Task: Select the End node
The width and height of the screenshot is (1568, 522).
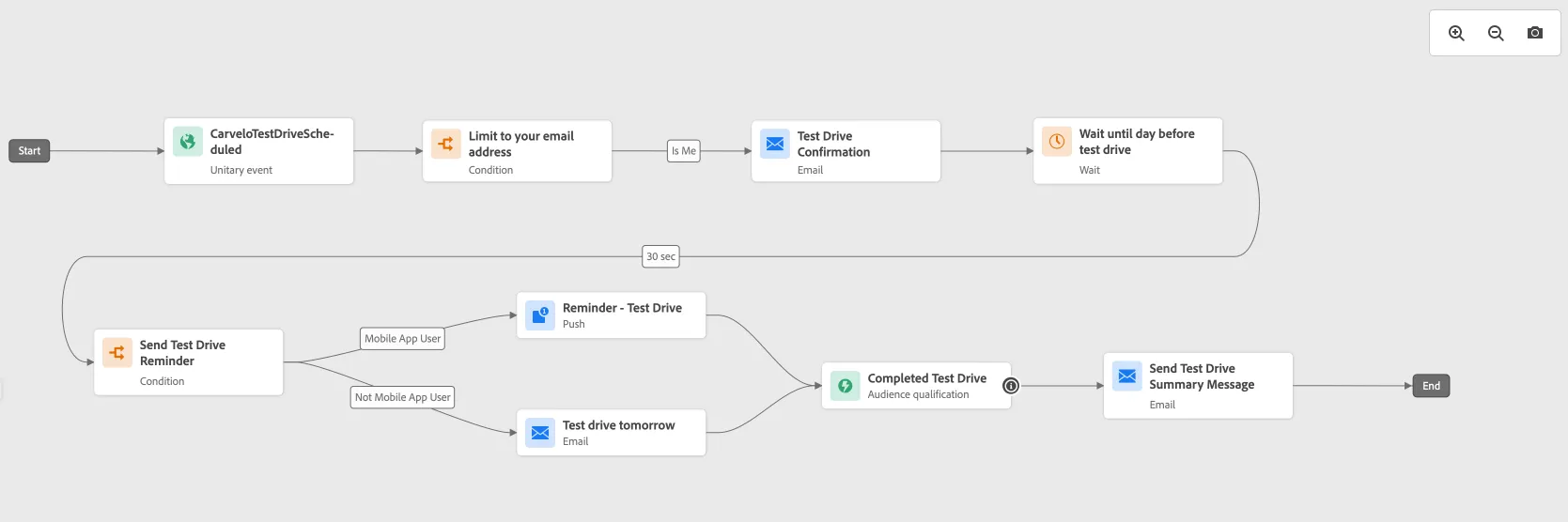Action: click(x=1431, y=386)
